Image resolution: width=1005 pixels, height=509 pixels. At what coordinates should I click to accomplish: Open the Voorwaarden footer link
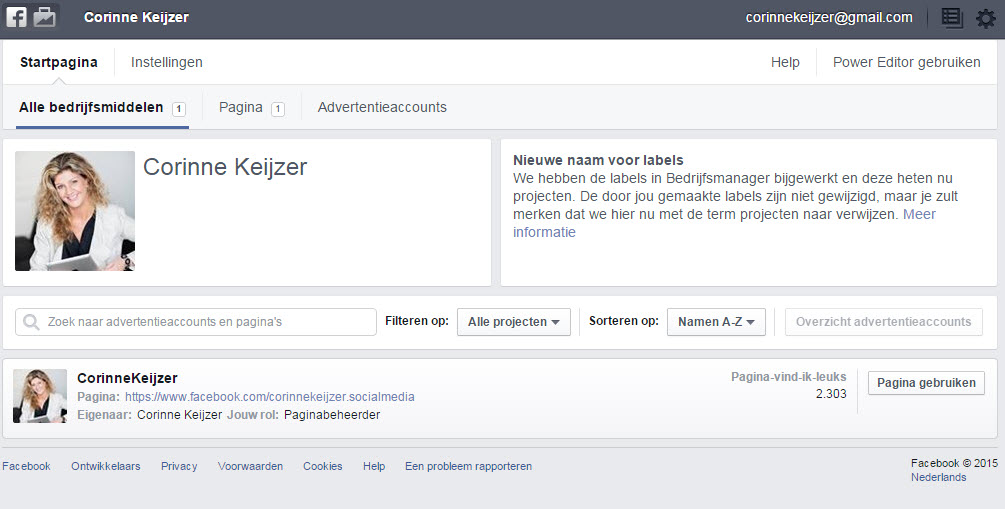pos(250,466)
